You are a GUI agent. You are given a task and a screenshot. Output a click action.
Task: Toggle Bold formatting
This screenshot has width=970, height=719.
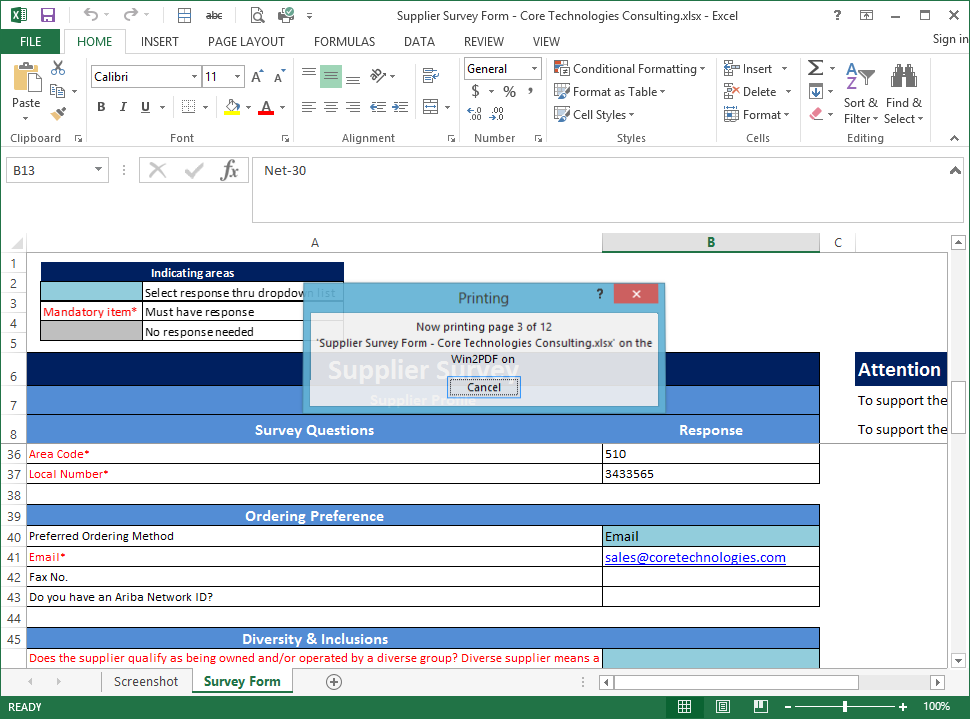tap(101, 107)
